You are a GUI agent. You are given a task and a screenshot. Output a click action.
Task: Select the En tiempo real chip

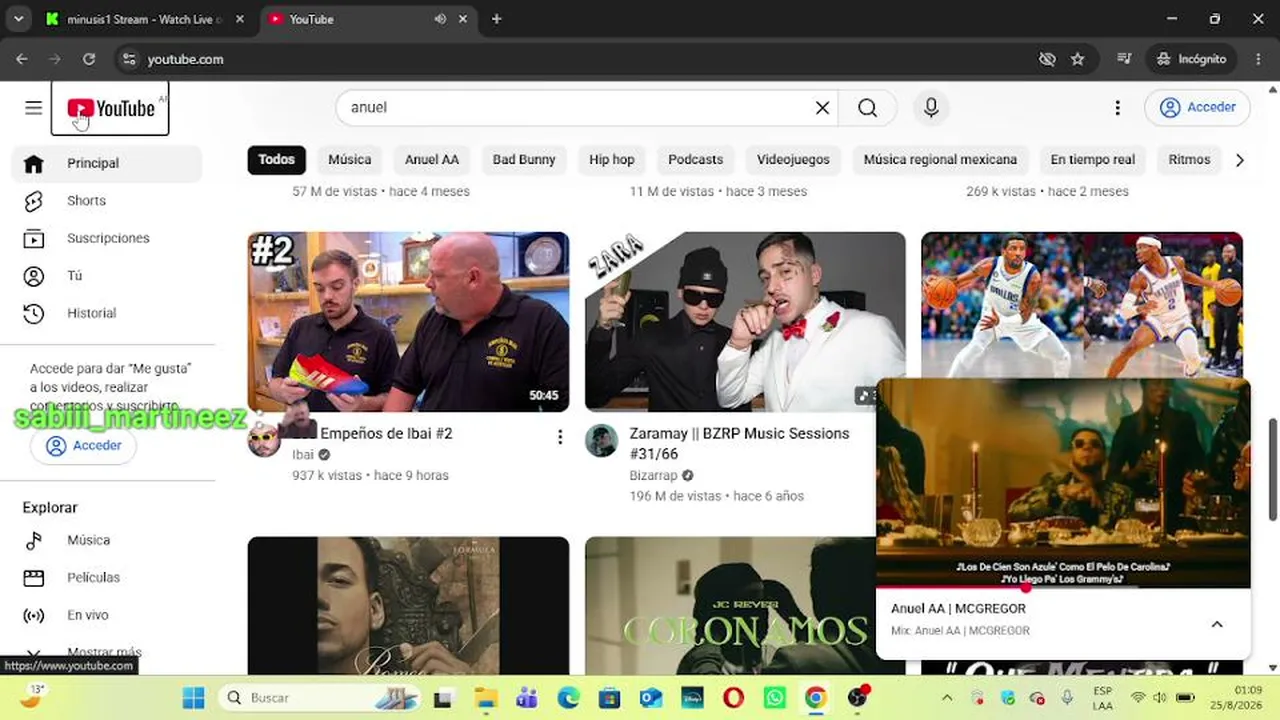[x=1093, y=160]
